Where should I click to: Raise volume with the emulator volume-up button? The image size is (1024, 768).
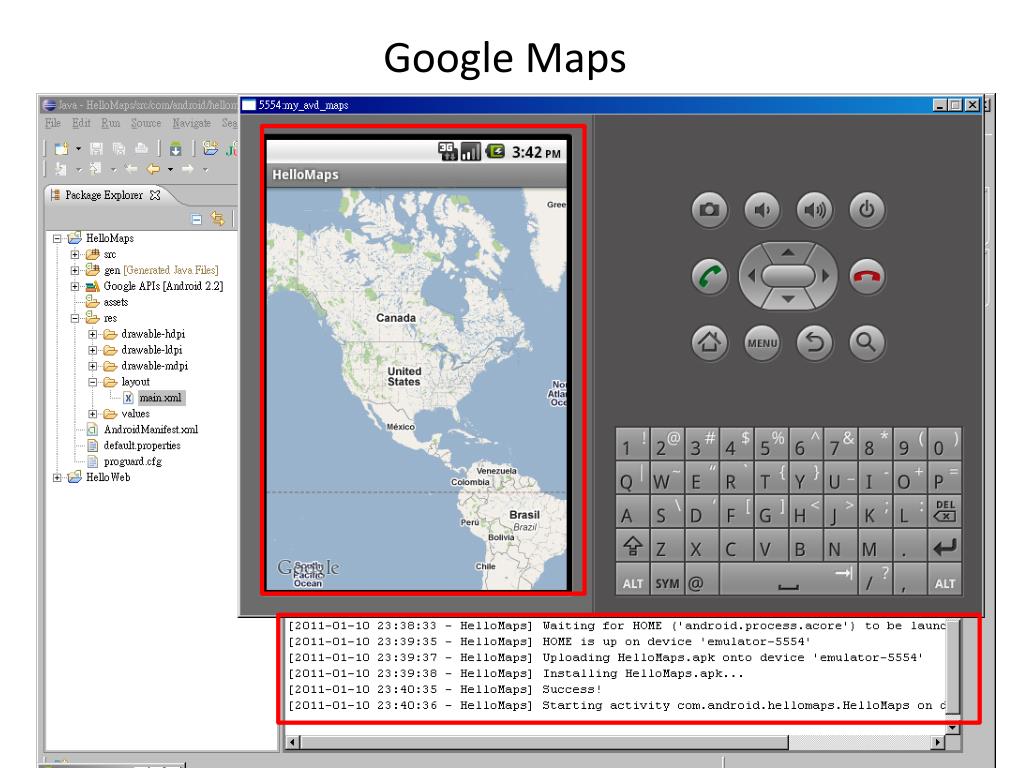814,210
